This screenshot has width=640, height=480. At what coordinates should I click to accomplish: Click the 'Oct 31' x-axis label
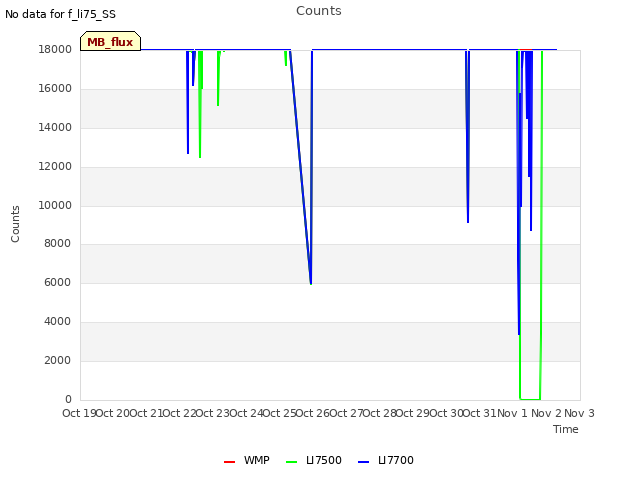(x=479, y=413)
